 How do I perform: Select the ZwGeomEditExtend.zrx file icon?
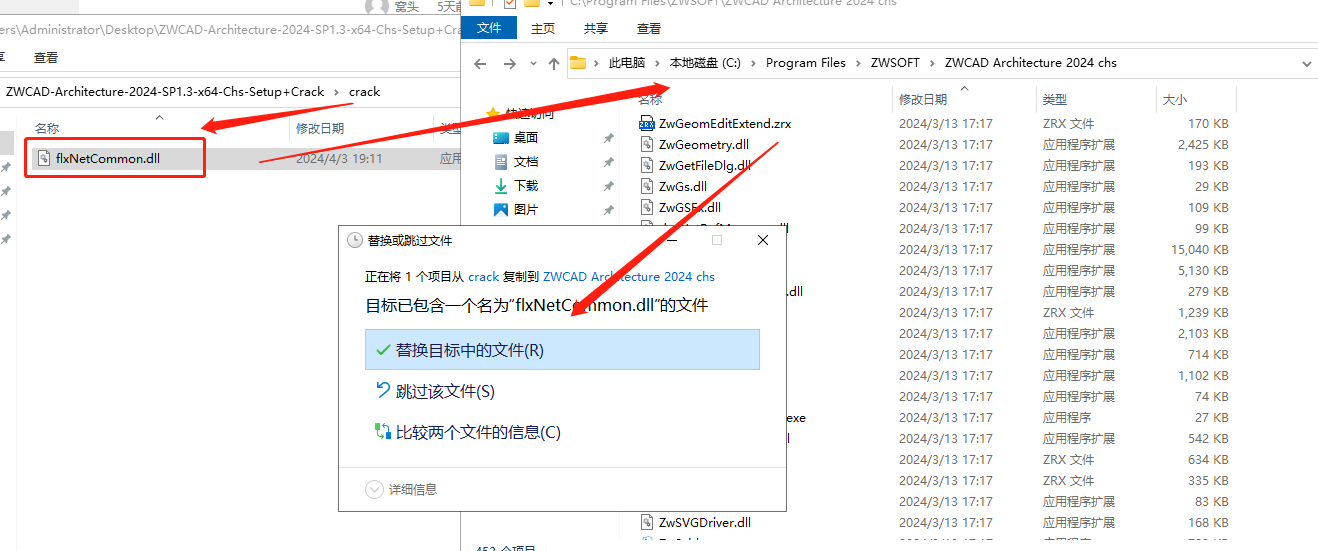(x=647, y=124)
